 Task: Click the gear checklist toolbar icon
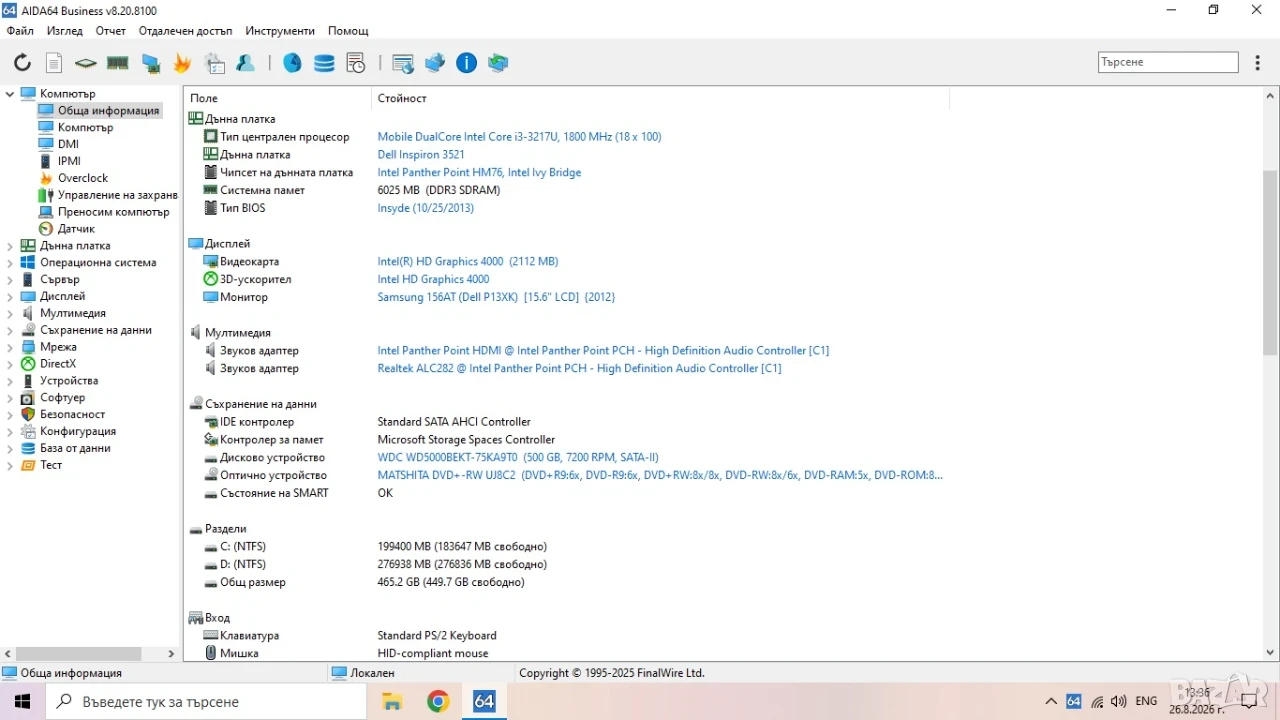pyautogui.click(x=215, y=63)
